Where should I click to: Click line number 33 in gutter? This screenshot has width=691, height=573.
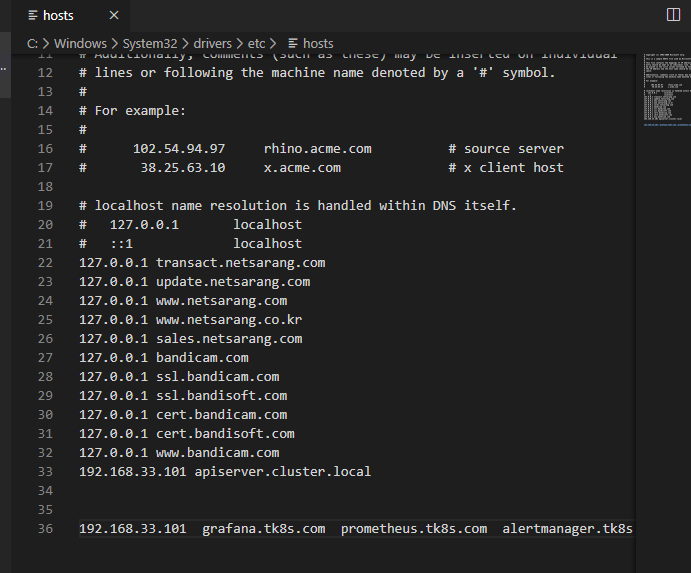(x=45, y=472)
